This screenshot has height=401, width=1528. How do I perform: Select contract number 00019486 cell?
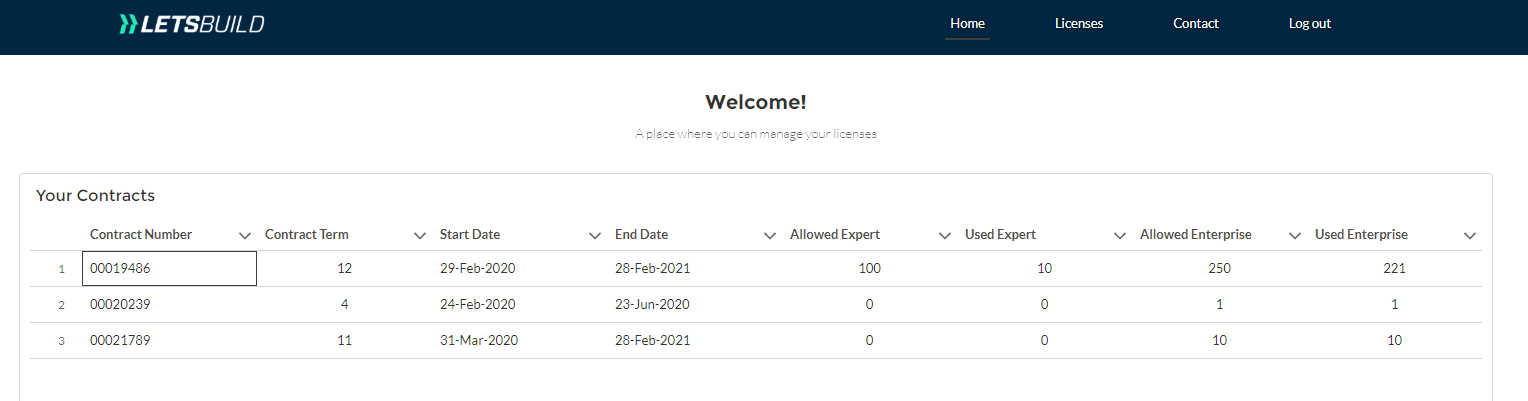coord(169,268)
